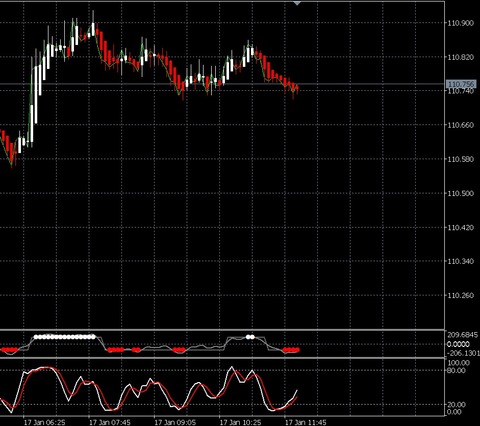The image size is (480, 426).
Task: Click the 110.580 price axis label
Action: 461,159
